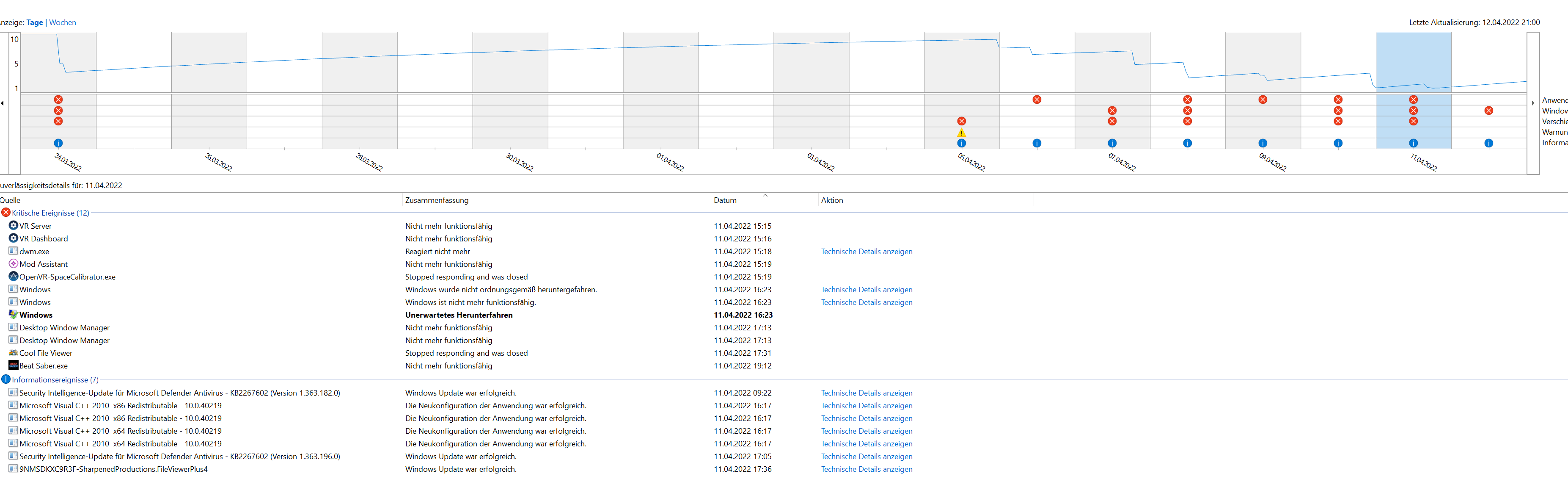Switch chart view to Tage
Image resolution: width=1568 pixels, height=490 pixels.
tap(34, 22)
